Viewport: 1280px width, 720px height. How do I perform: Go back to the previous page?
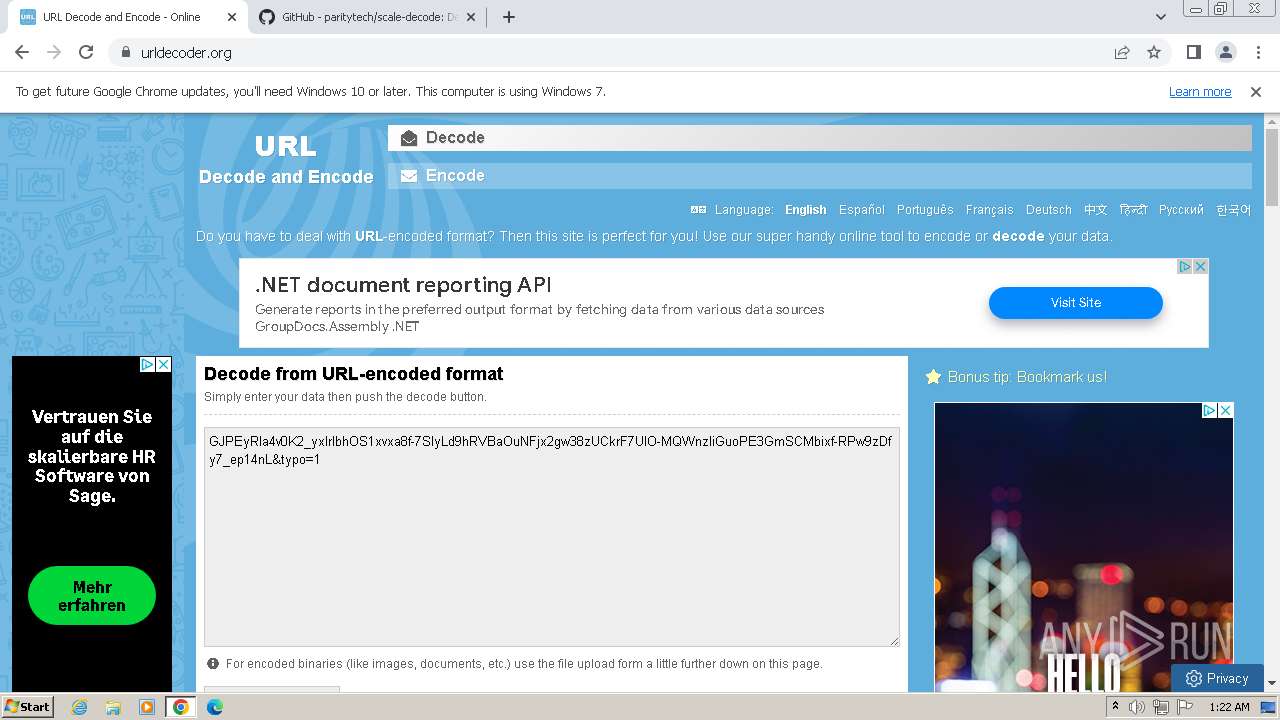(x=22, y=52)
